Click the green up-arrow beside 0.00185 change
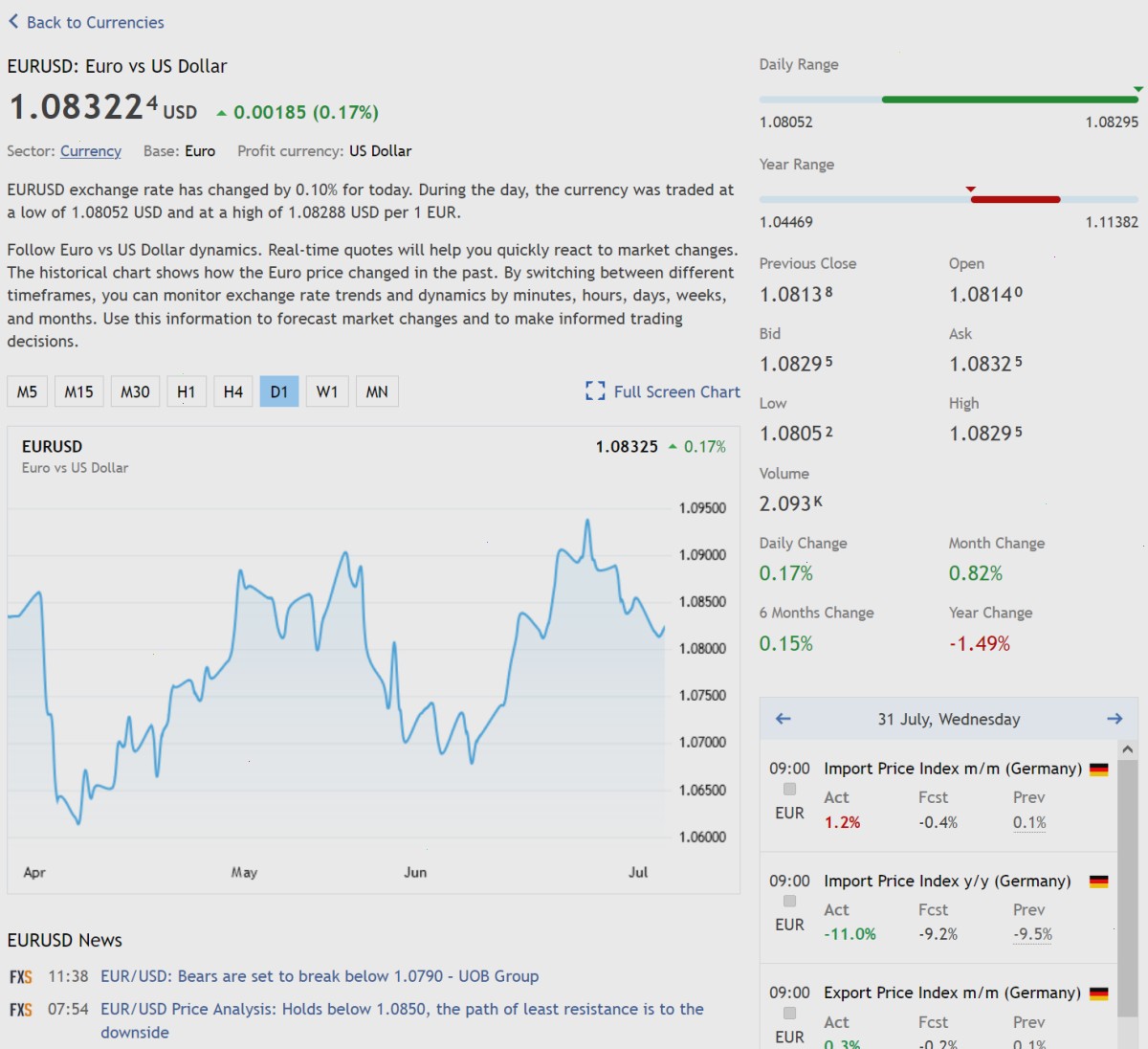The height and width of the screenshot is (1049, 1148). click(x=222, y=113)
